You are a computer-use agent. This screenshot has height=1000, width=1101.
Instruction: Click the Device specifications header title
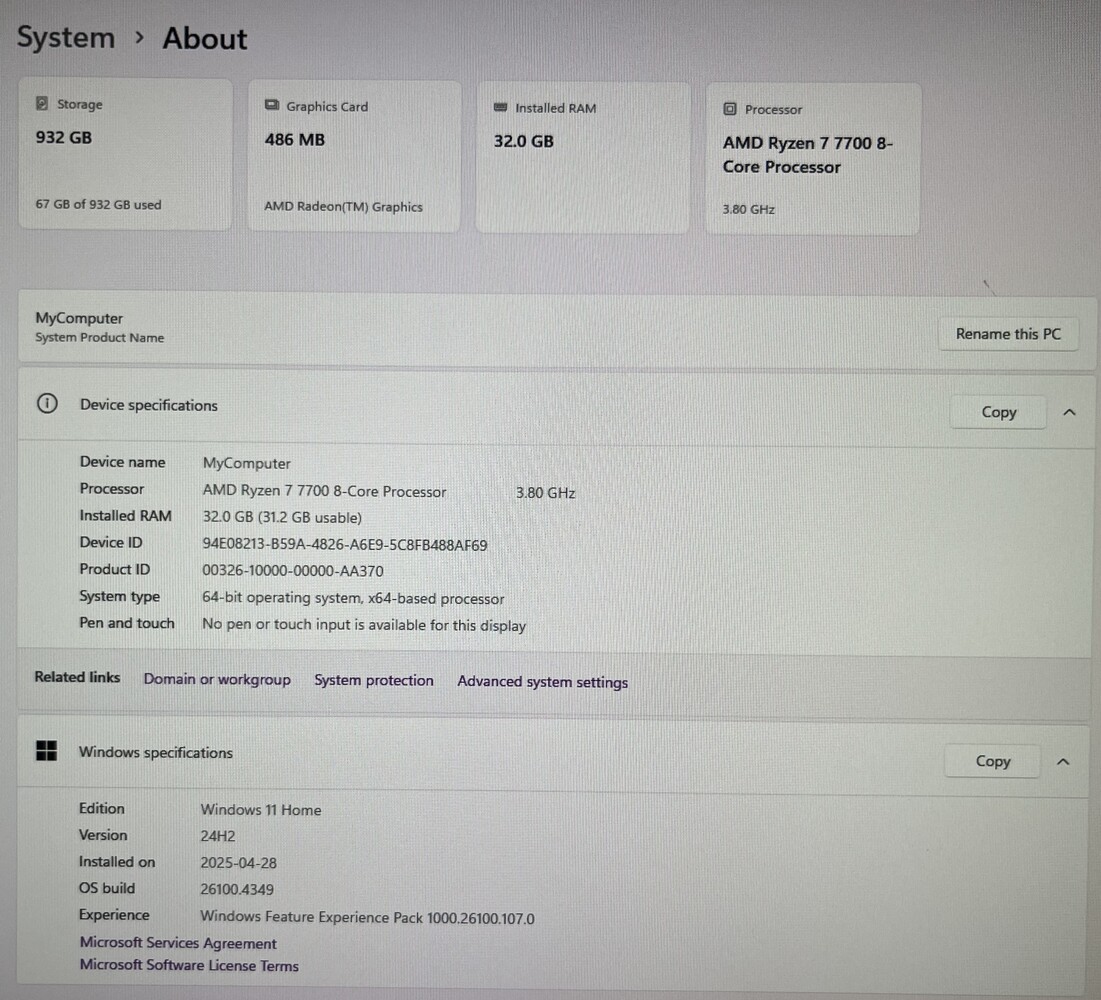[149, 405]
